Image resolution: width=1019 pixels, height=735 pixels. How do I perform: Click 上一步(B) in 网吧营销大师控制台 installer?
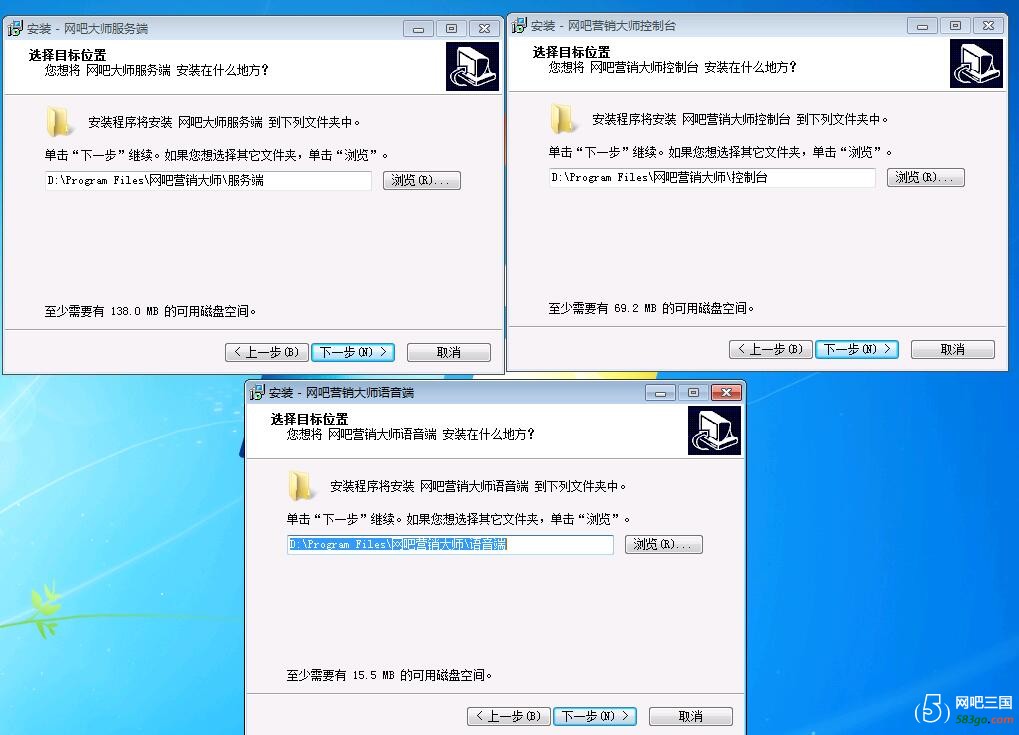pyautogui.click(x=771, y=349)
